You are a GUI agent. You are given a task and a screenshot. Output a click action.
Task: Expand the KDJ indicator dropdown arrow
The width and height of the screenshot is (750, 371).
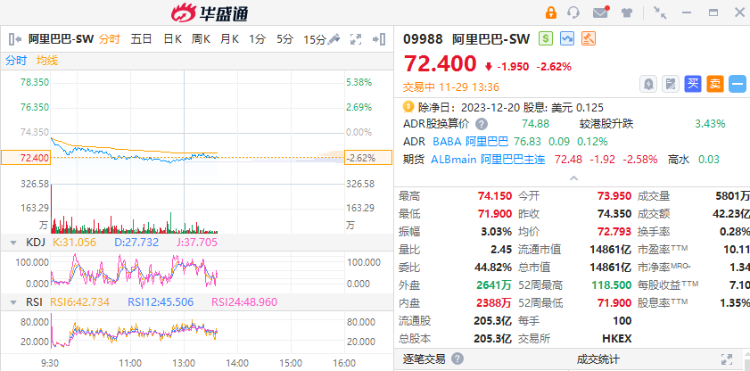point(13,243)
